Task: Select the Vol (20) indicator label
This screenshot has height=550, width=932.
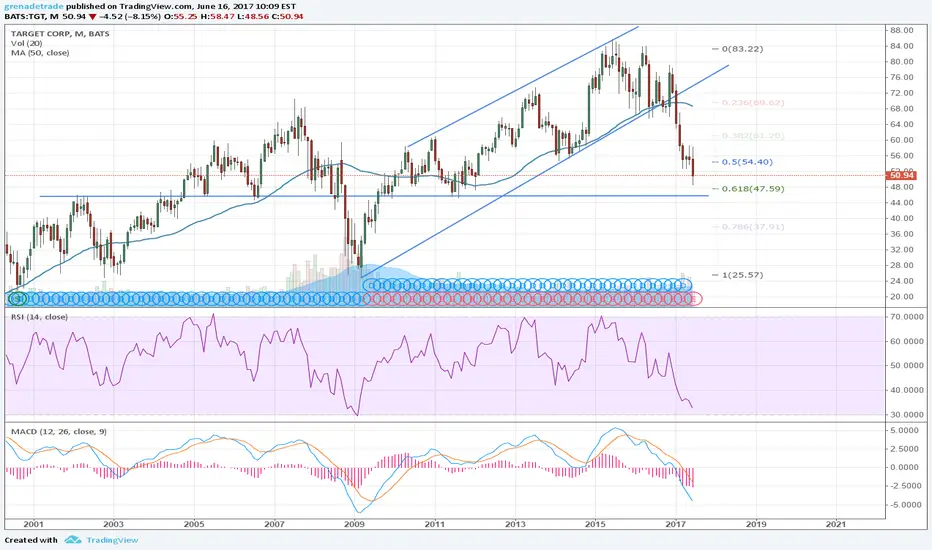Action: click(x=26, y=43)
